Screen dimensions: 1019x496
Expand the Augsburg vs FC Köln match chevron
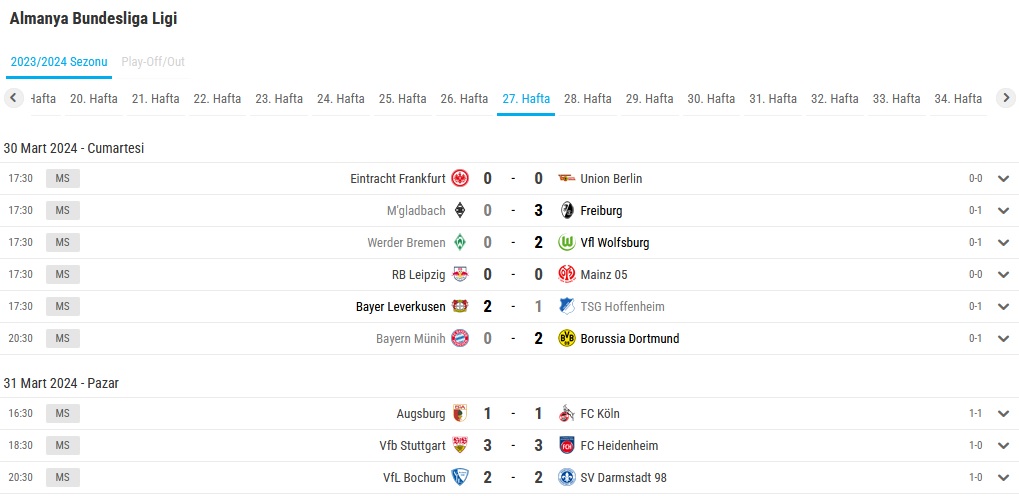coord(1003,414)
